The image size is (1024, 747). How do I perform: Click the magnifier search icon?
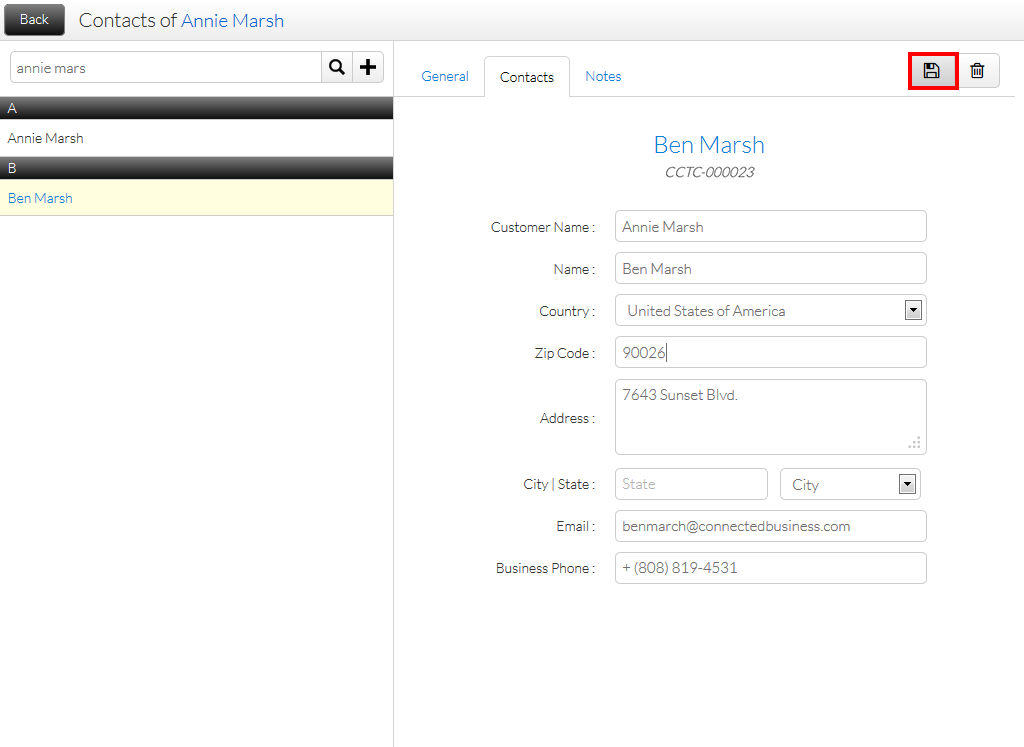tap(337, 67)
